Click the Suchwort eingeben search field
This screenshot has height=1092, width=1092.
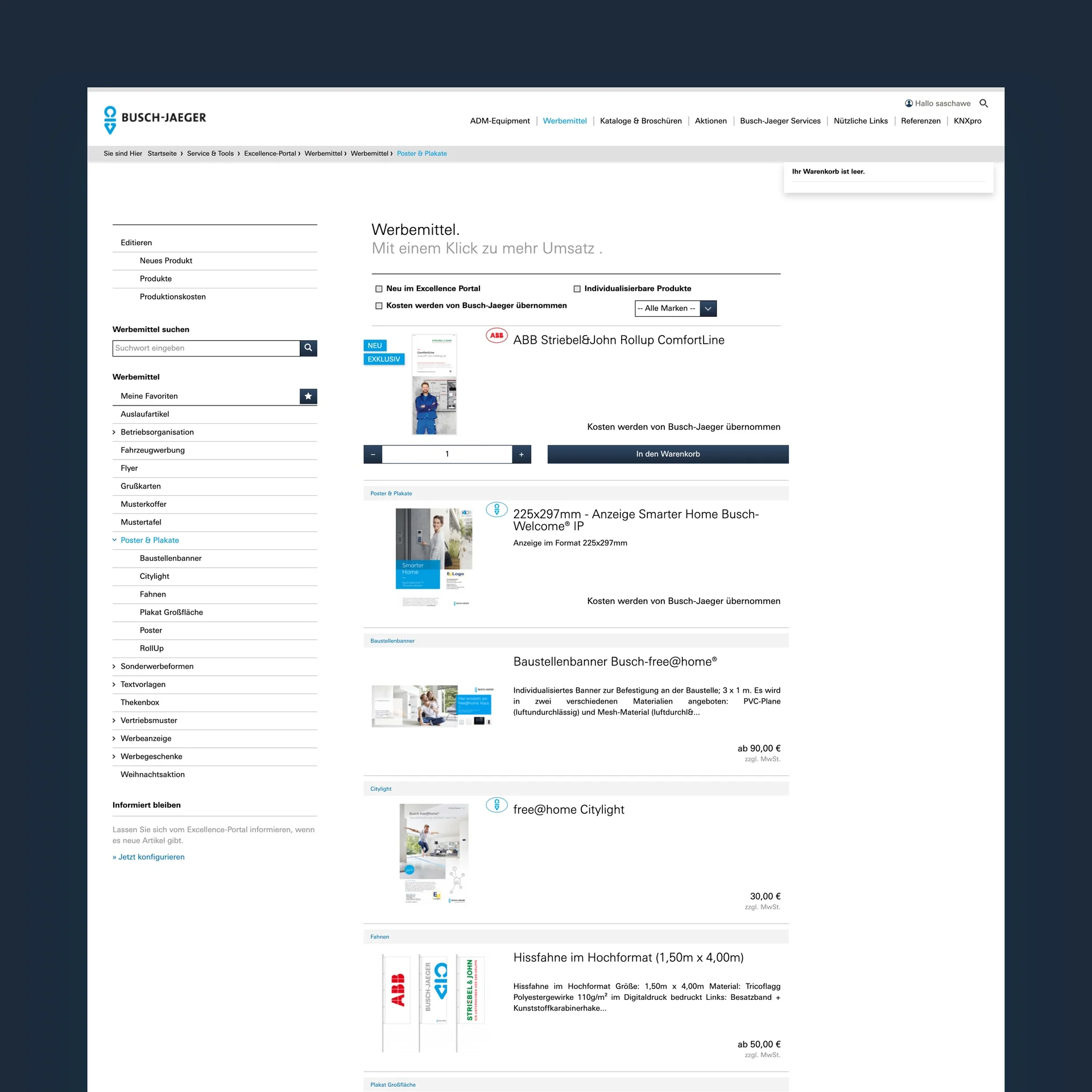[x=206, y=348]
